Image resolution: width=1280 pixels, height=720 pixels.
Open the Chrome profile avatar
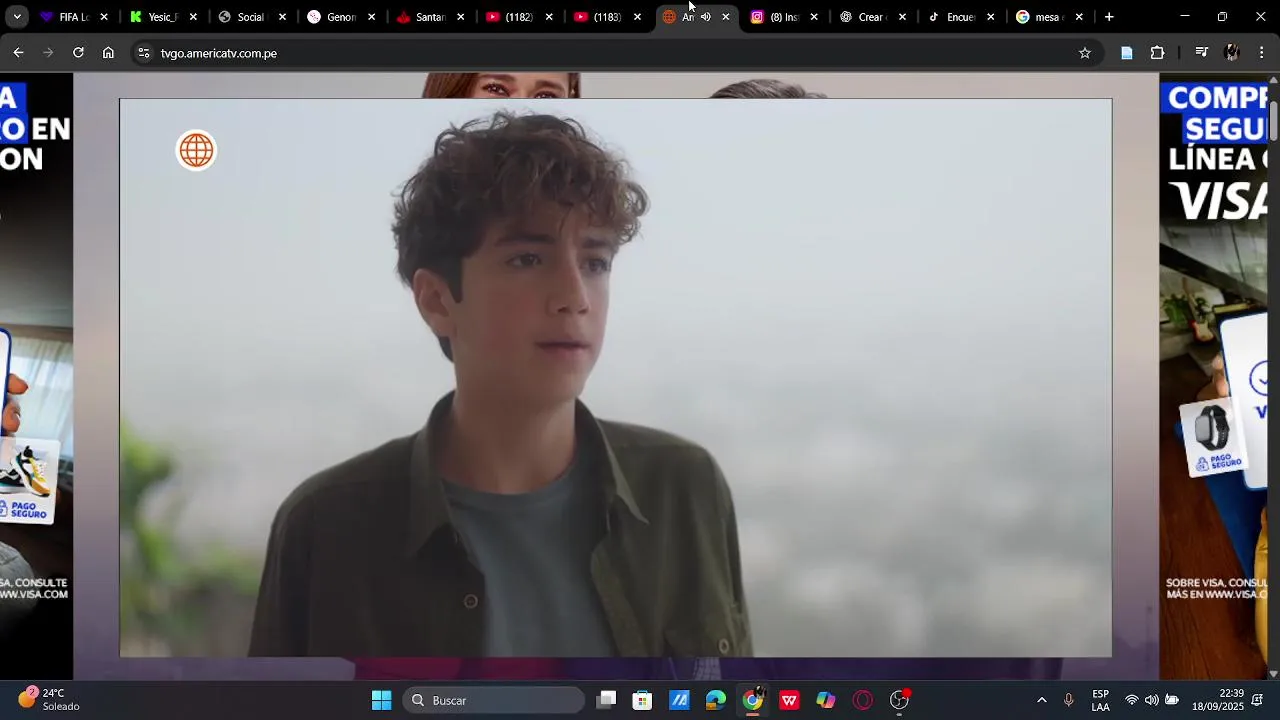pos(1232,53)
